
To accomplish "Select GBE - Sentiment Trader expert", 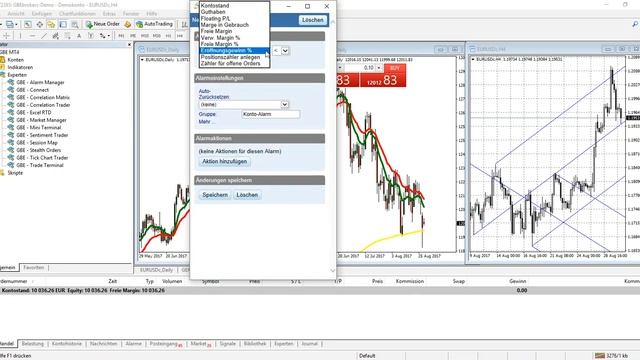I will (x=42, y=135).
